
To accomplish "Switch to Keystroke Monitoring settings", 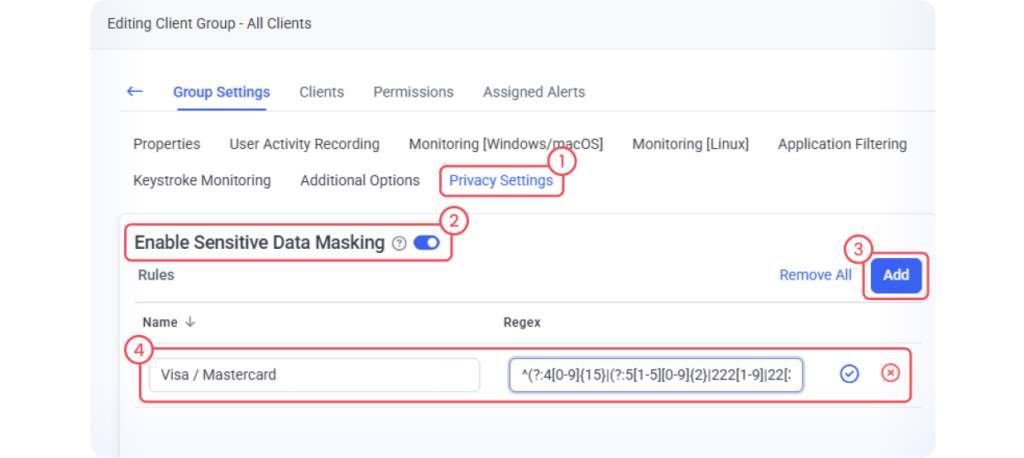I will [x=202, y=181].
